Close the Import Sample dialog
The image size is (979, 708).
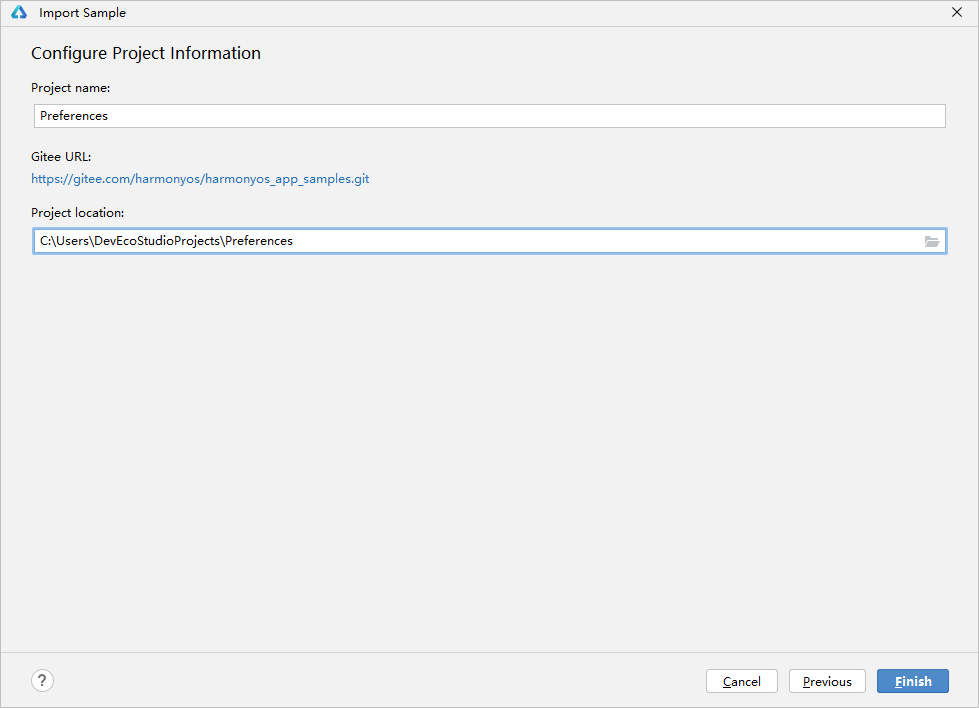coord(957,12)
